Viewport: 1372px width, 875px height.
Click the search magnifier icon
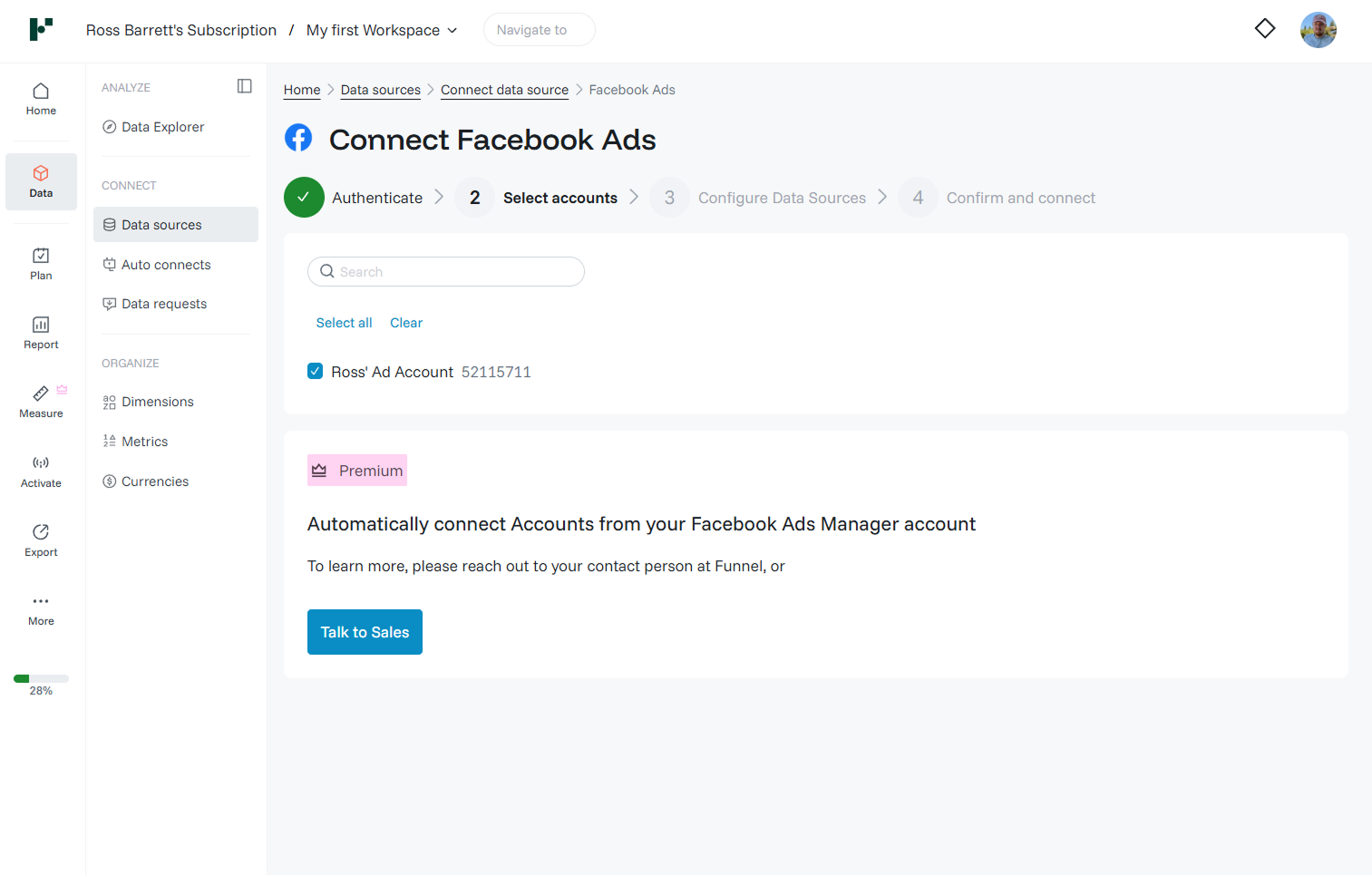(x=327, y=271)
